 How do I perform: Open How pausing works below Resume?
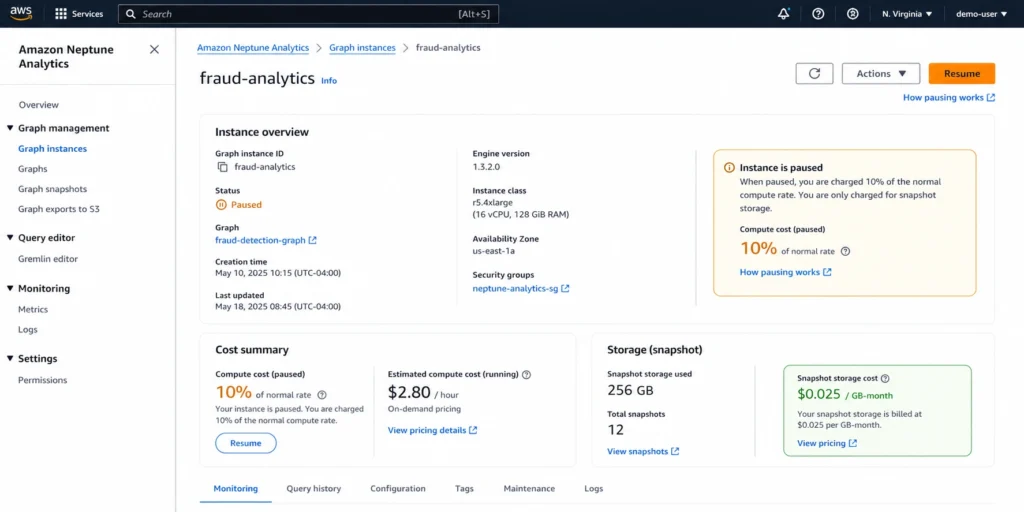click(949, 97)
